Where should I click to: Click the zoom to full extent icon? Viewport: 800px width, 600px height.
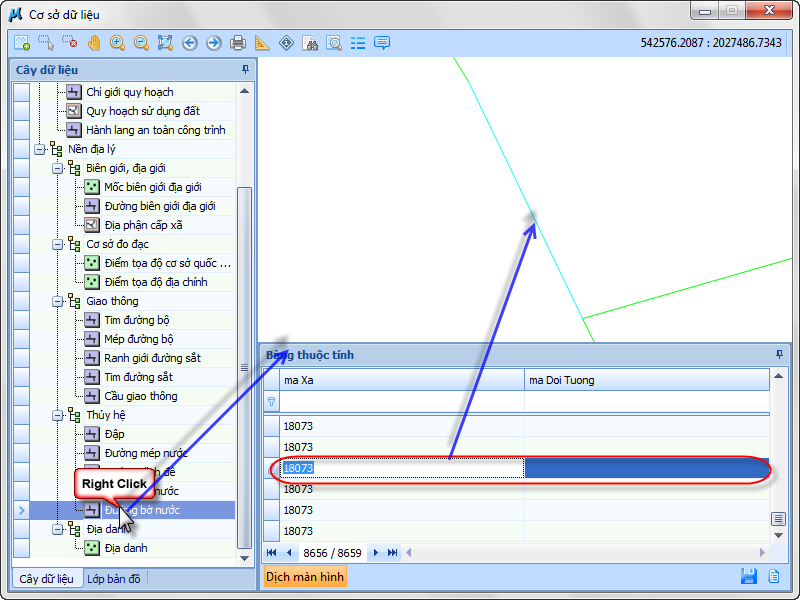tap(166, 43)
